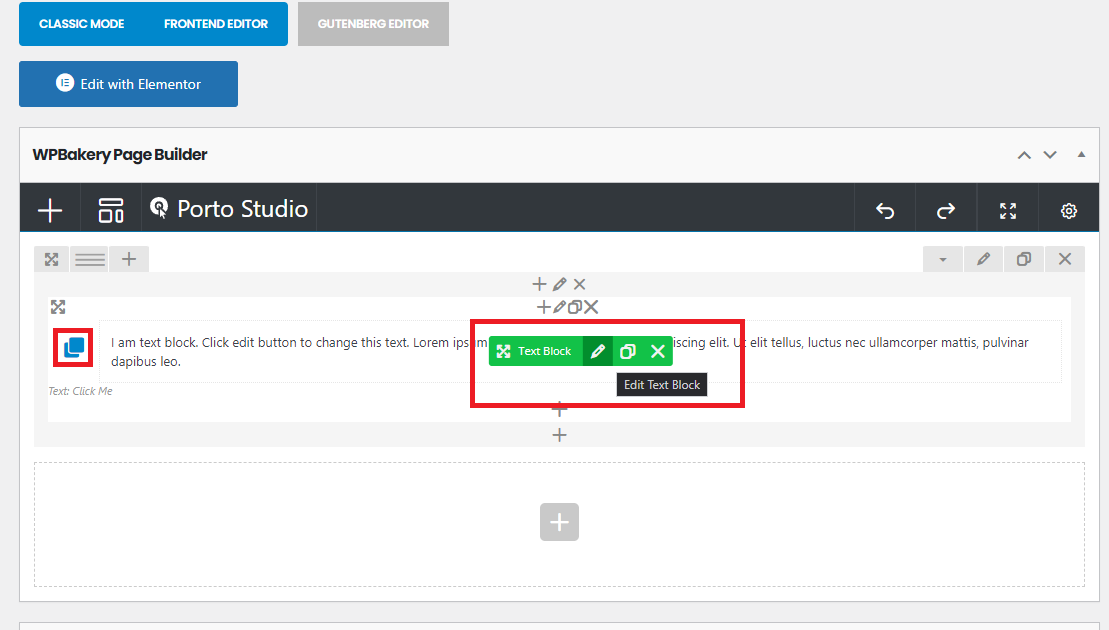This screenshot has width=1109, height=630.
Task: Delete this row
Action: coord(1064,259)
